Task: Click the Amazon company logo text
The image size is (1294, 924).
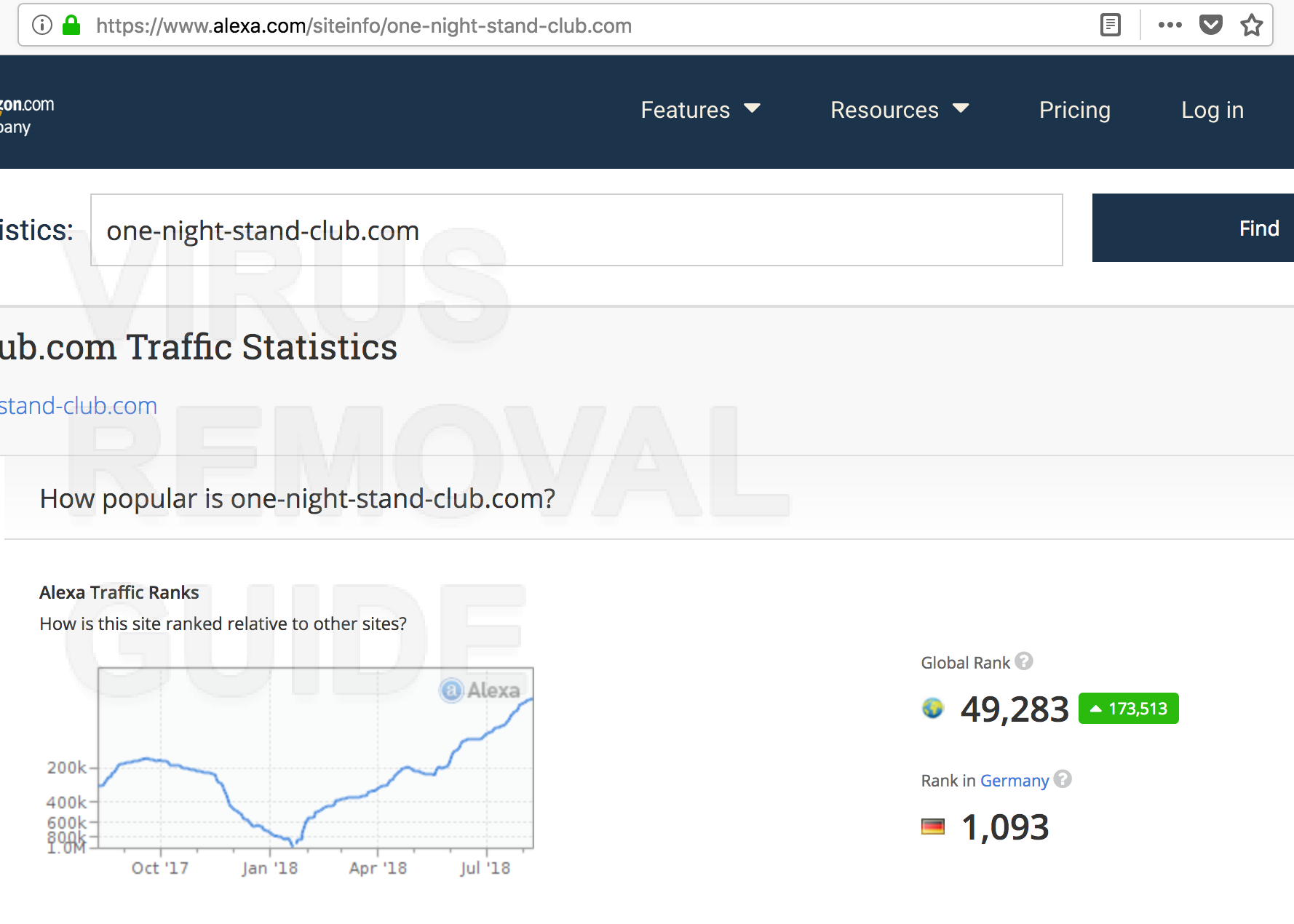Action: point(26,115)
